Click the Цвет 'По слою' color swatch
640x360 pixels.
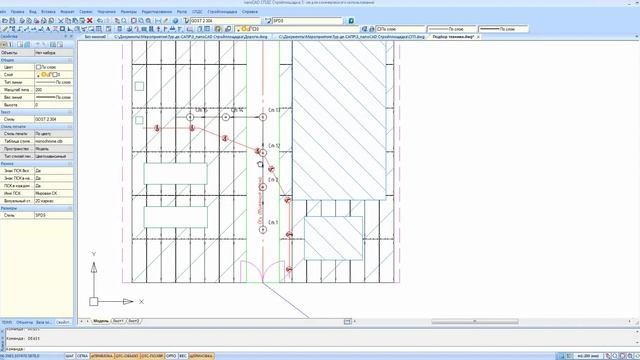pos(38,67)
